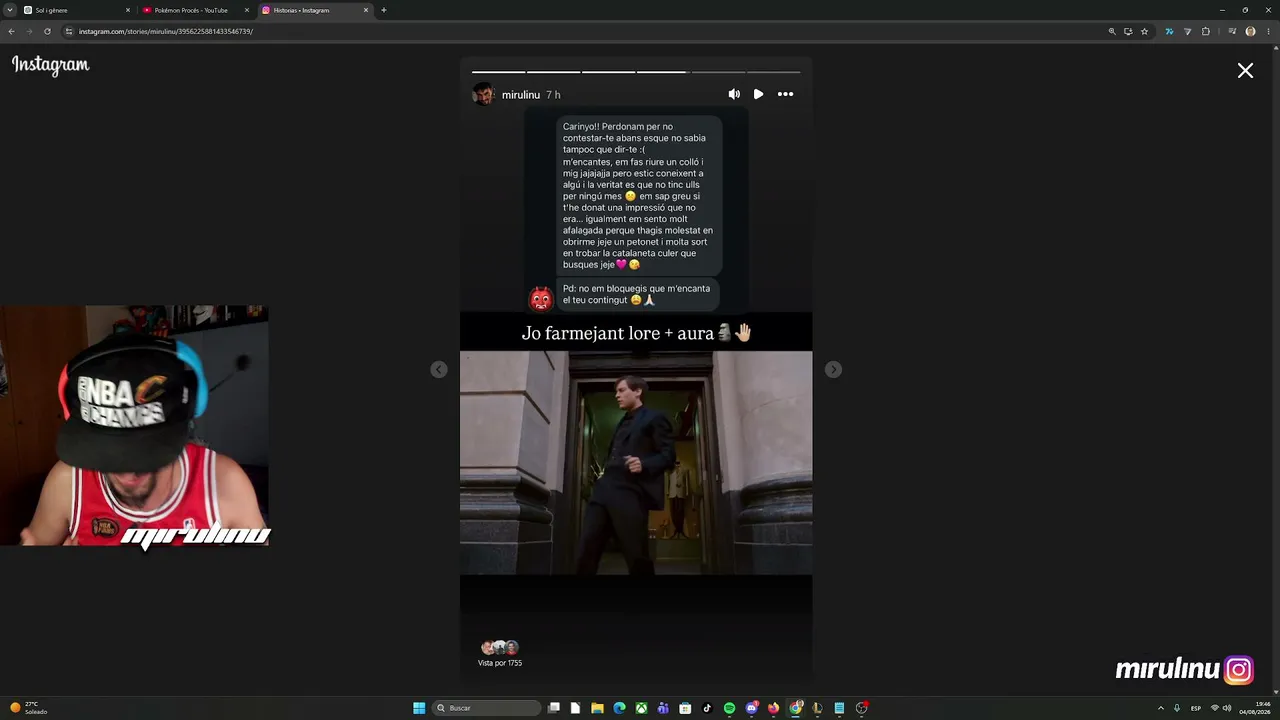Open TikTok from the taskbar

point(707,708)
